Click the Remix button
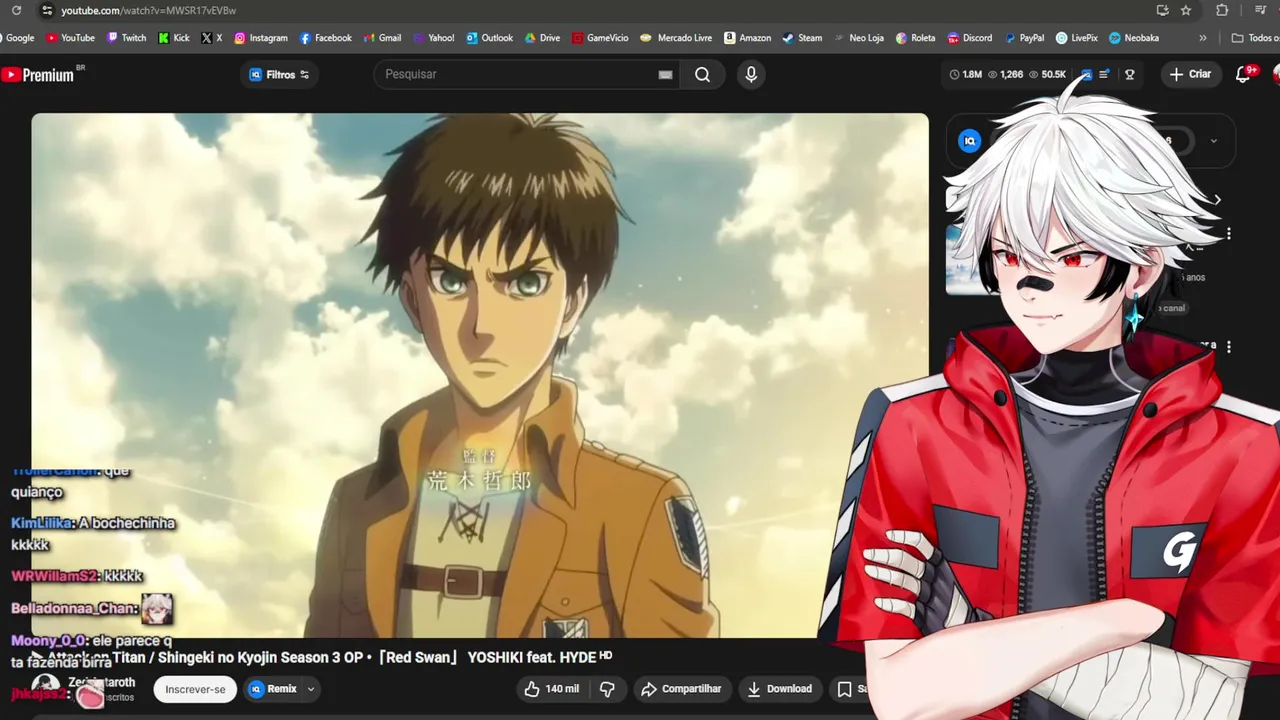1280x720 pixels. (x=273, y=689)
